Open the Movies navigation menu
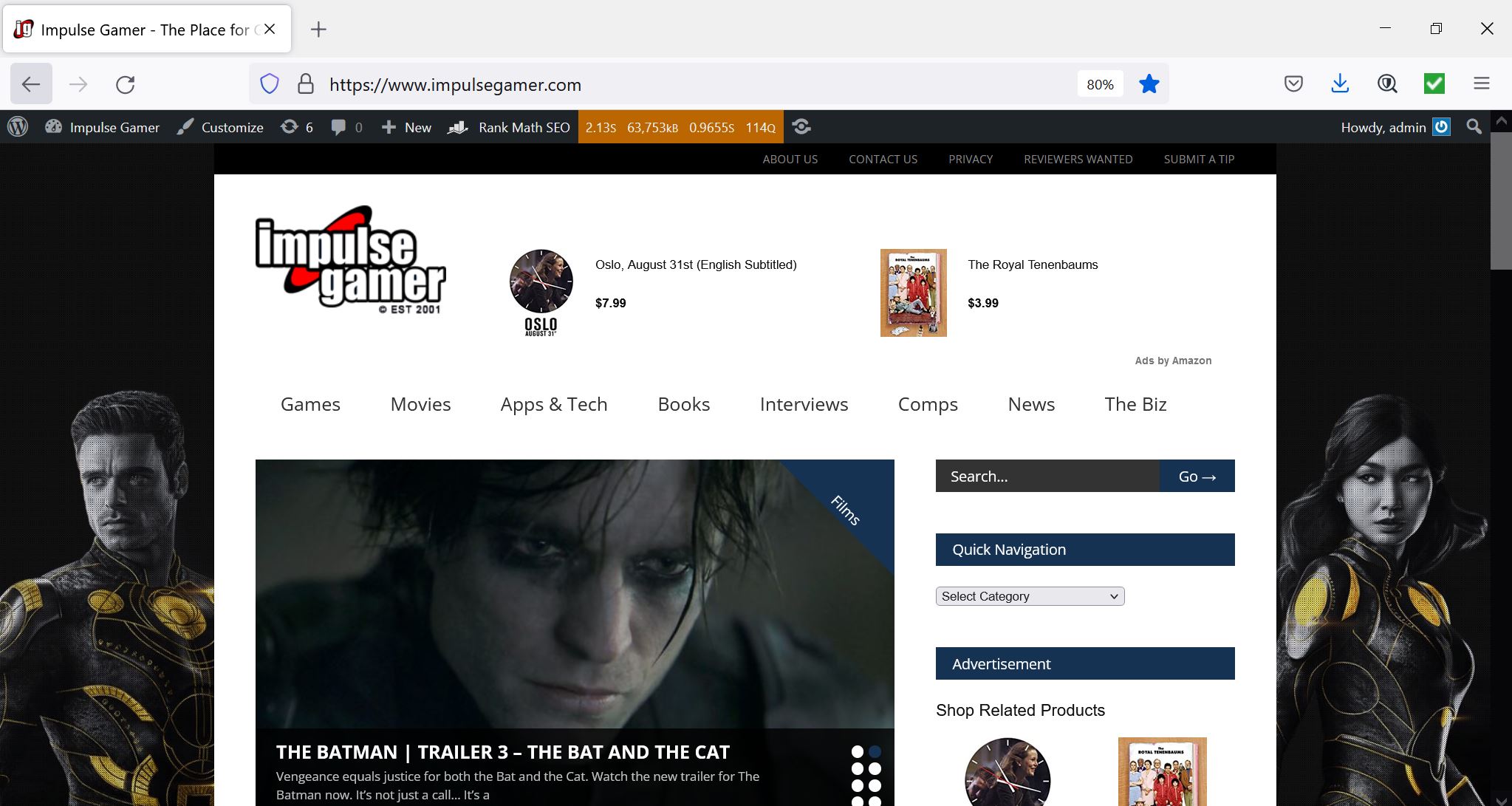1512x806 pixels. click(x=420, y=404)
